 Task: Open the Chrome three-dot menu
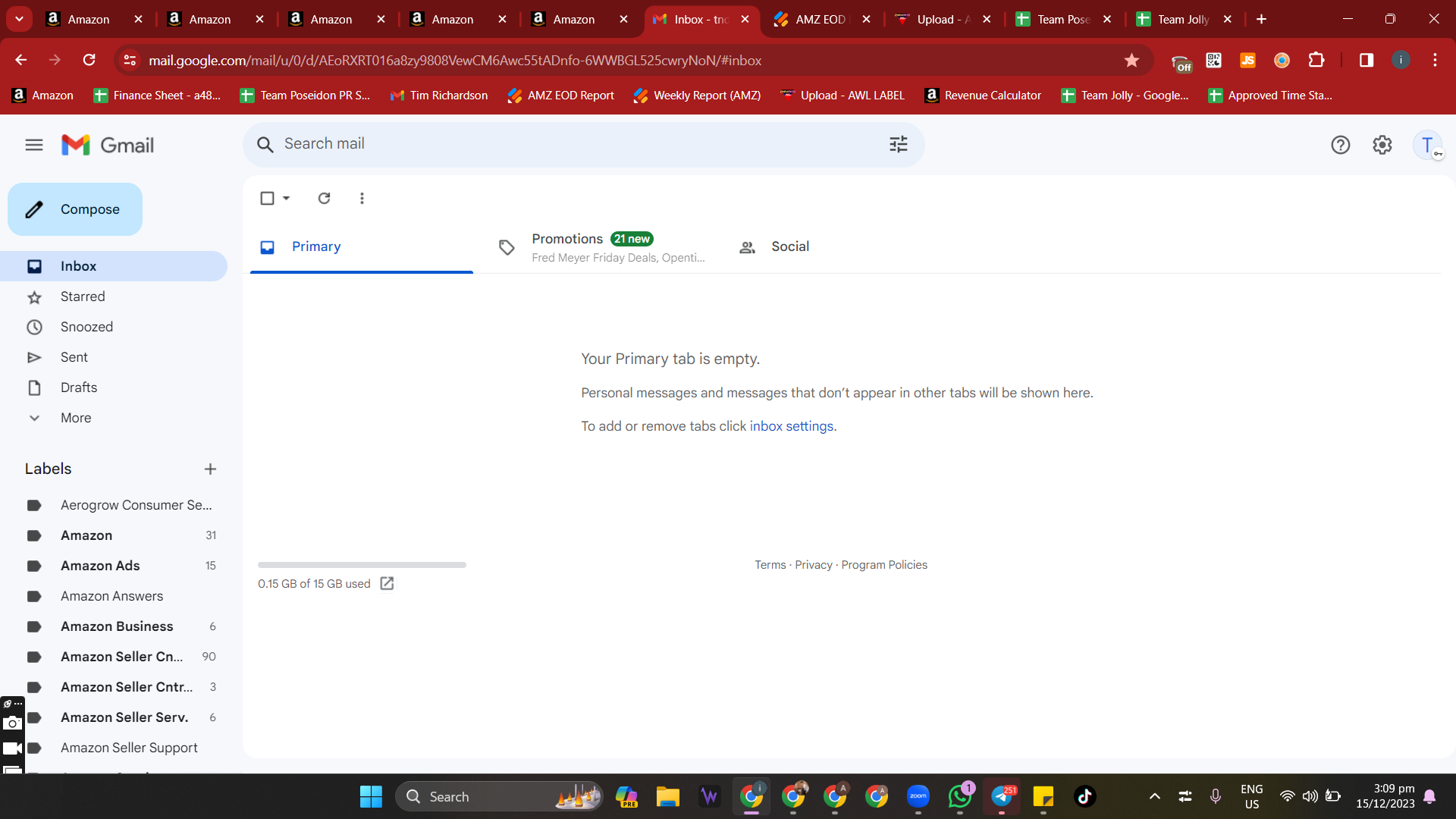(1435, 60)
